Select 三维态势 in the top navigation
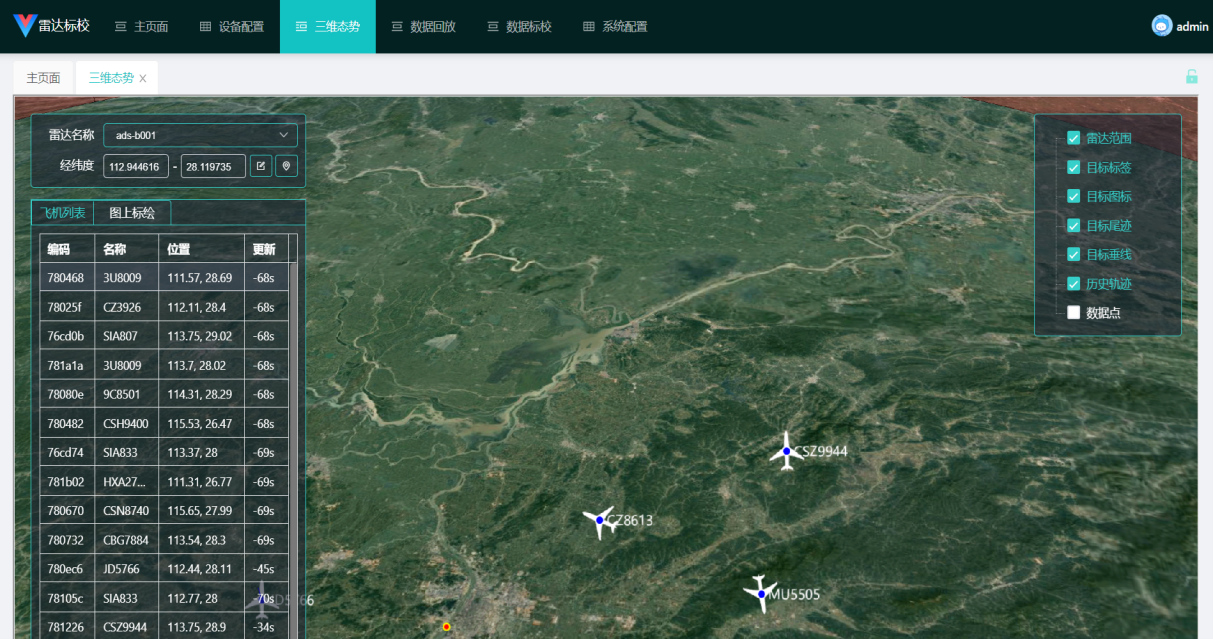1213x639 pixels. pos(328,27)
